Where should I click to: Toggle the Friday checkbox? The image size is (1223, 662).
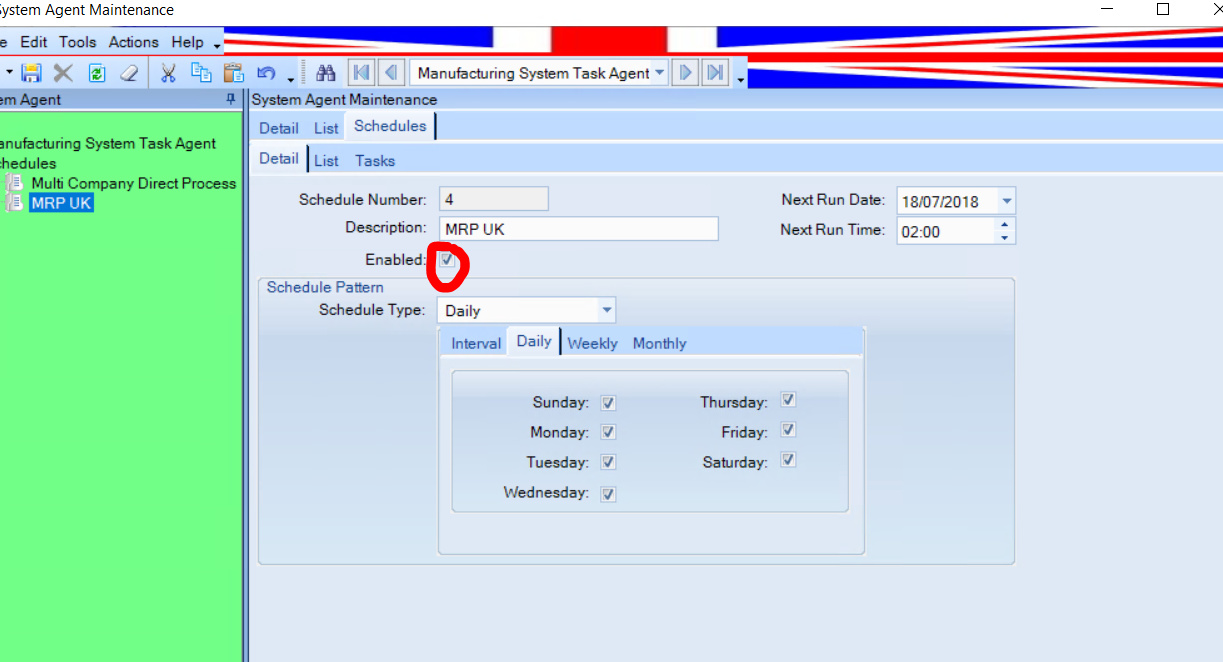pyautogui.click(x=788, y=430)
